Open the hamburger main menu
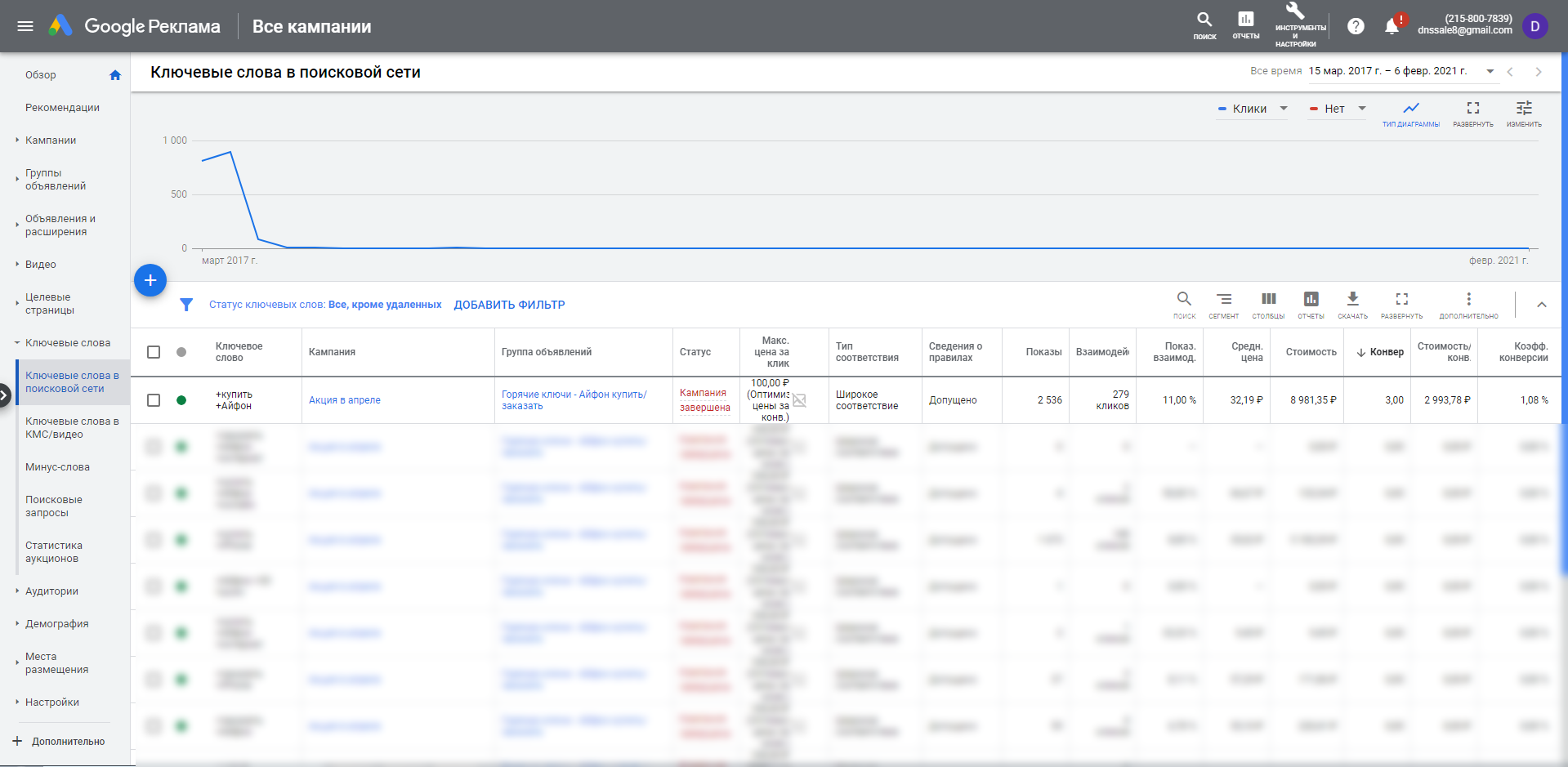The image size is (1568, 767). pos(25,26)
